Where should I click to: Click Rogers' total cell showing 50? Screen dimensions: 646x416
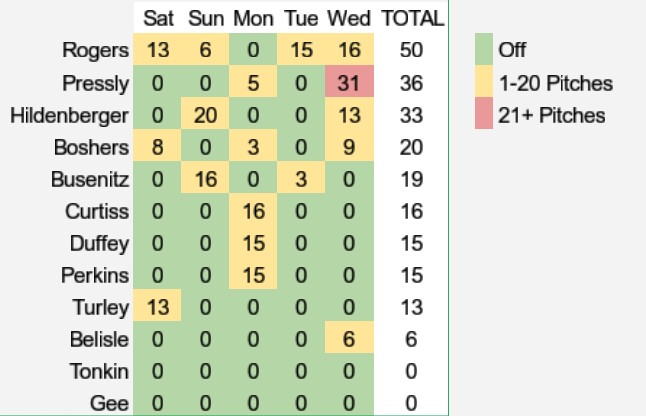411,50
